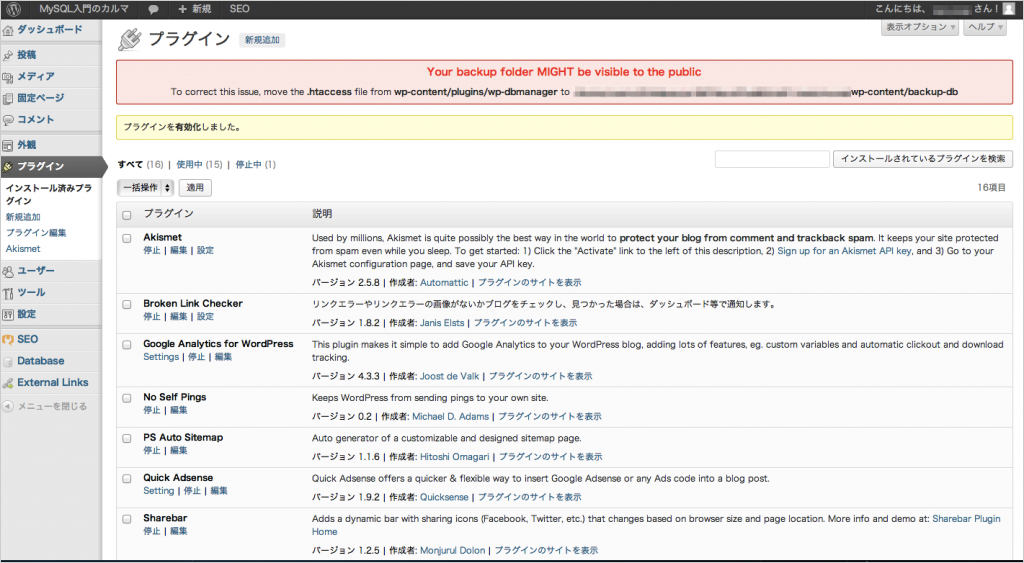The image size is (1024, 563).
Task: Click the Database icon in sidebar
Action: coord(8,361)
